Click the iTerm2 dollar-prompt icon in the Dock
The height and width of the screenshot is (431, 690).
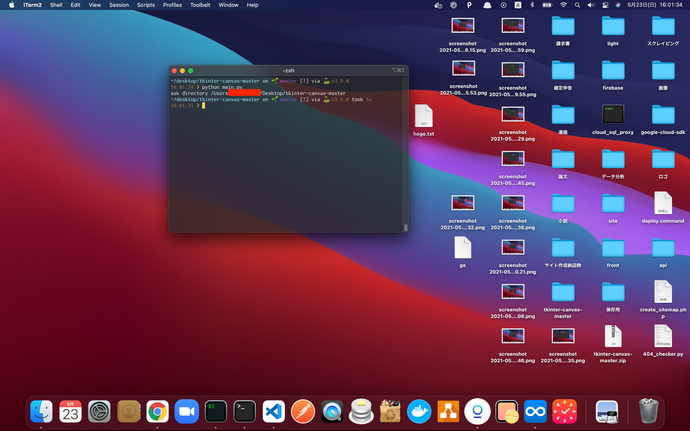click(x=216, y=411)
